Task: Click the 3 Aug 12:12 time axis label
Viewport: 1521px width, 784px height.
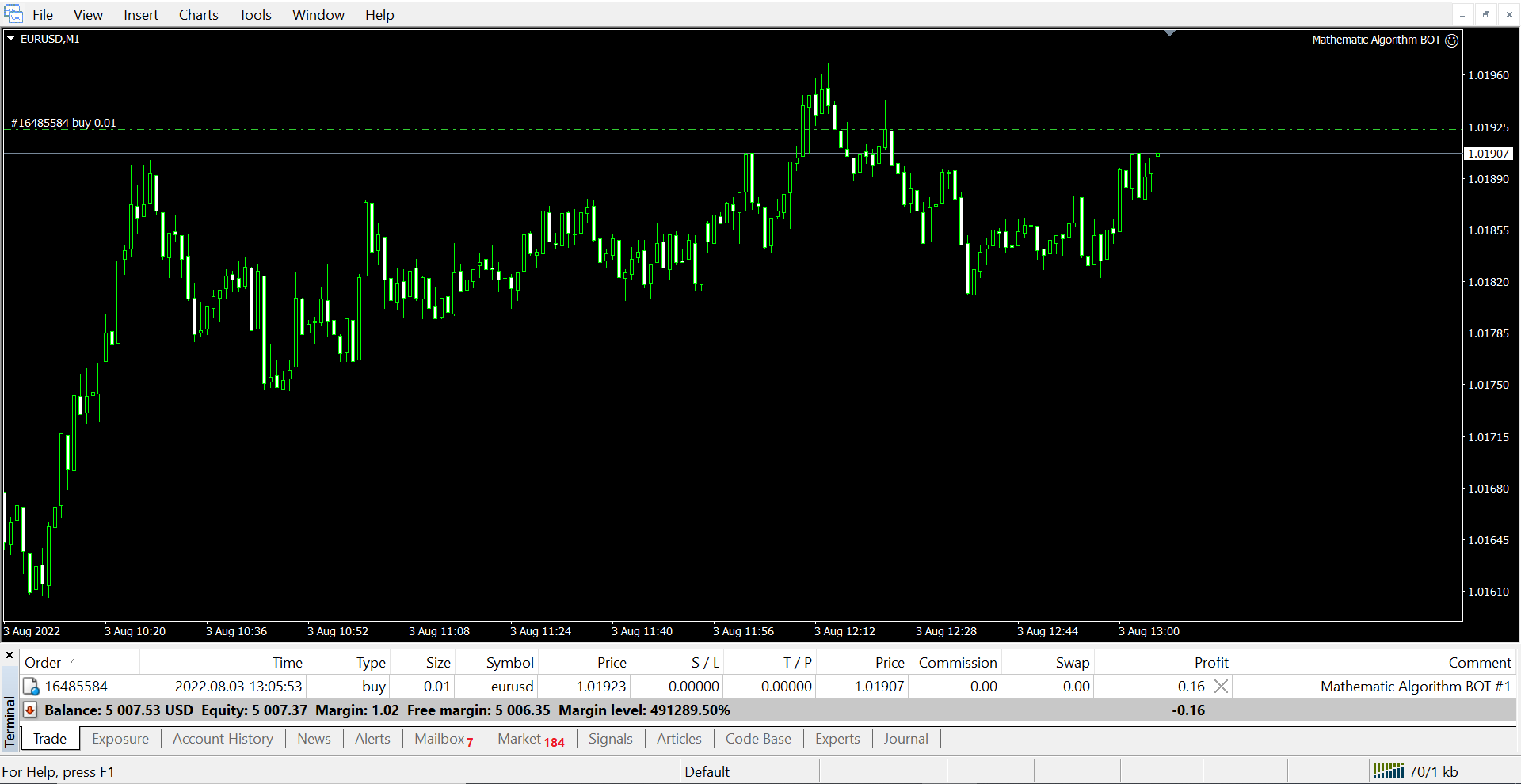Action: click(x=844, y=631)
